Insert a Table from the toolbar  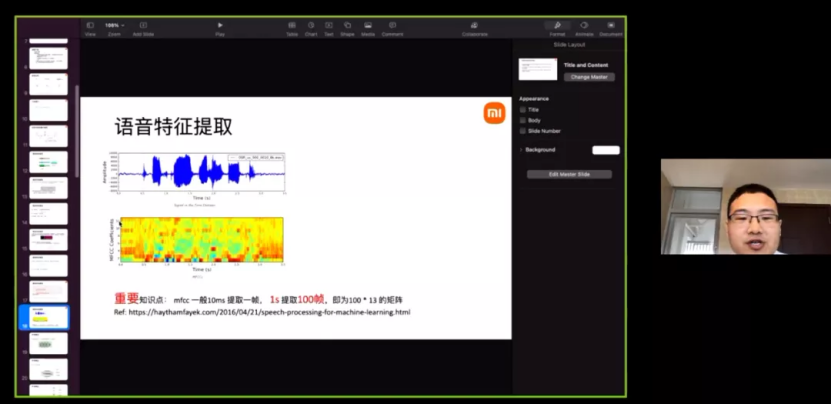(292, 25)
